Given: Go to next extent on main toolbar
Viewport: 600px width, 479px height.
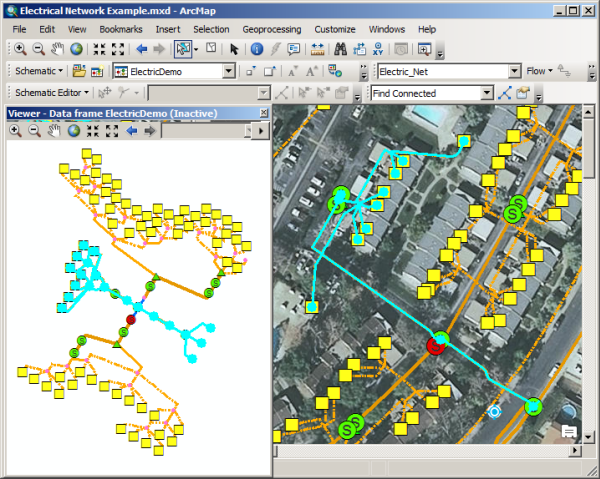Looking at the screenshot, I should 159,49.
